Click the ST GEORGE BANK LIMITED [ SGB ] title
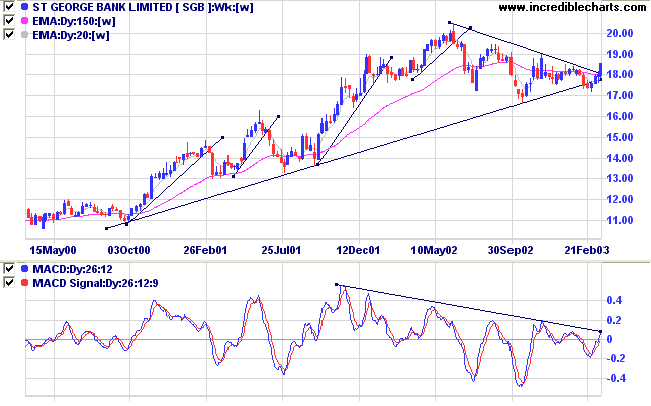651x406 pixels. [x=143, y=7]
